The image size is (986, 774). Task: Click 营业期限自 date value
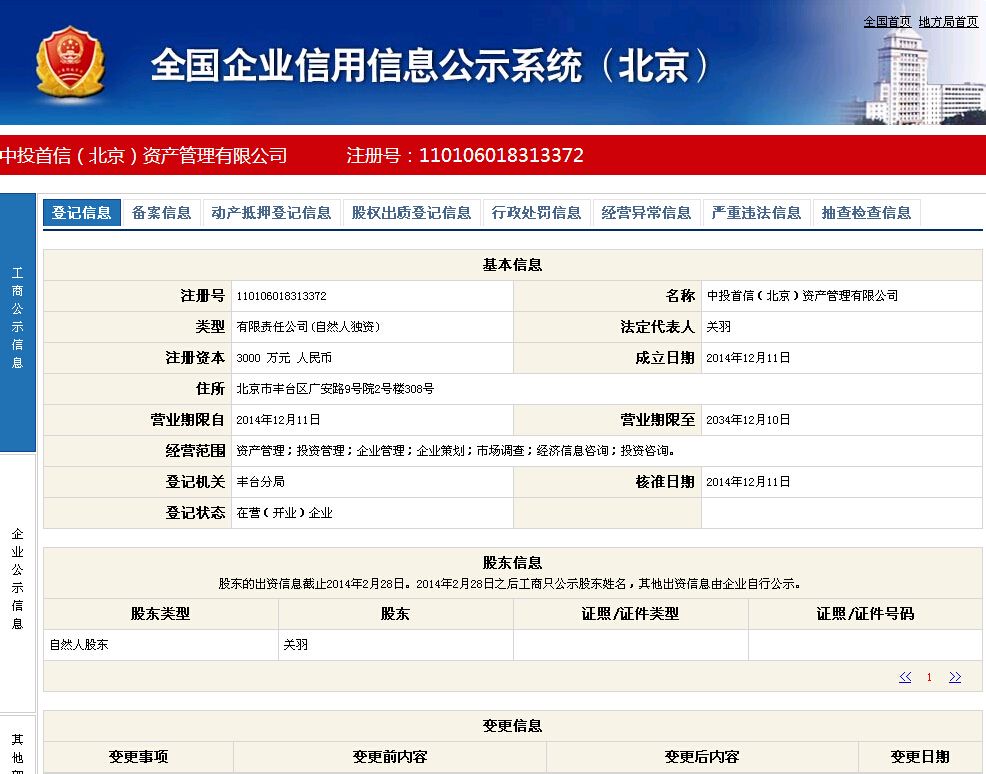coord(278,419)
